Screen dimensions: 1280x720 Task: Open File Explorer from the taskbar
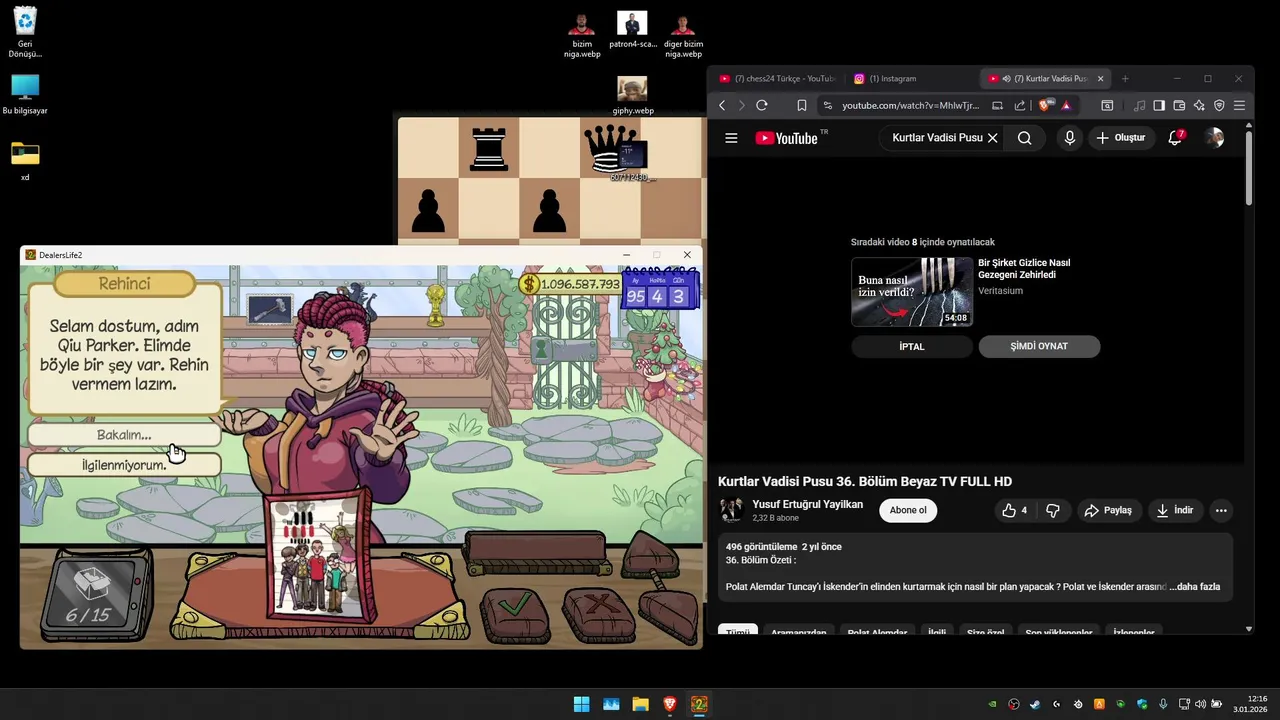tap(640, 704)
